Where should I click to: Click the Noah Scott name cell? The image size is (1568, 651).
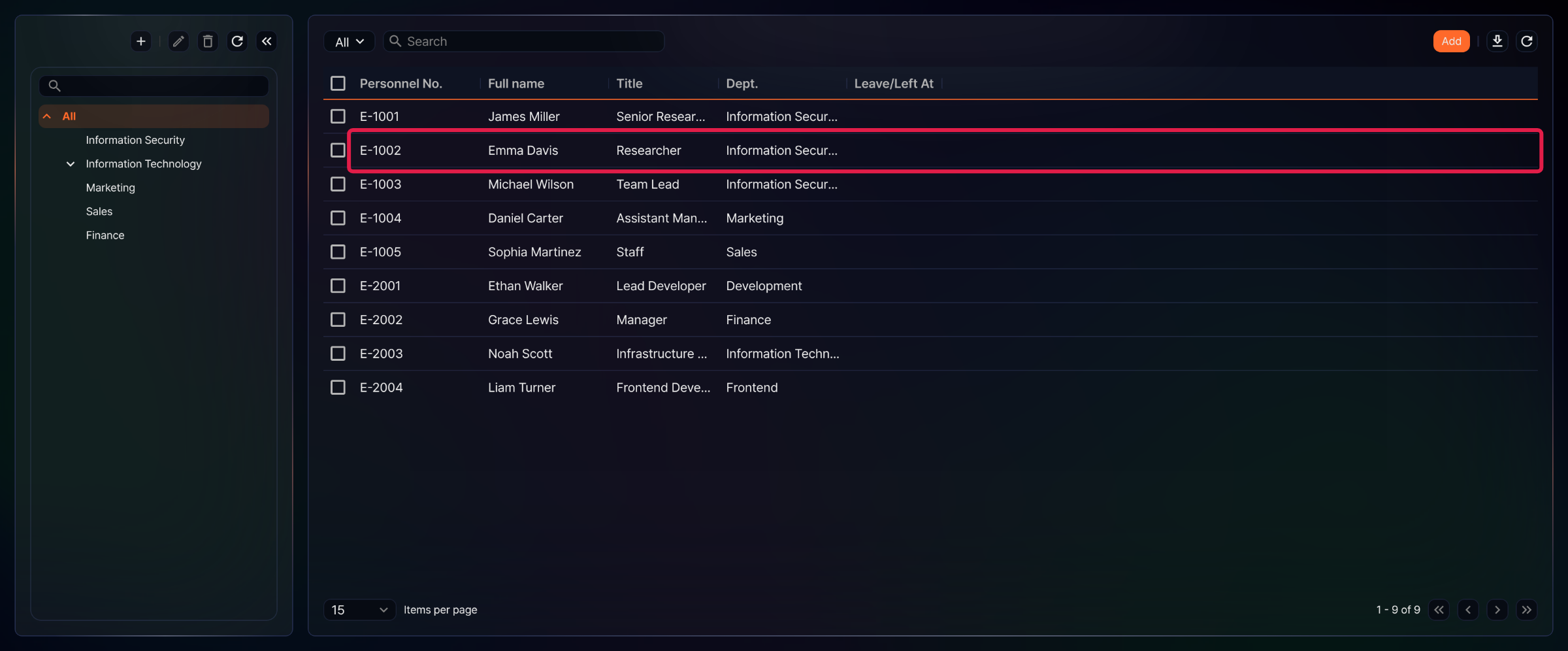[x=520, y=354]
